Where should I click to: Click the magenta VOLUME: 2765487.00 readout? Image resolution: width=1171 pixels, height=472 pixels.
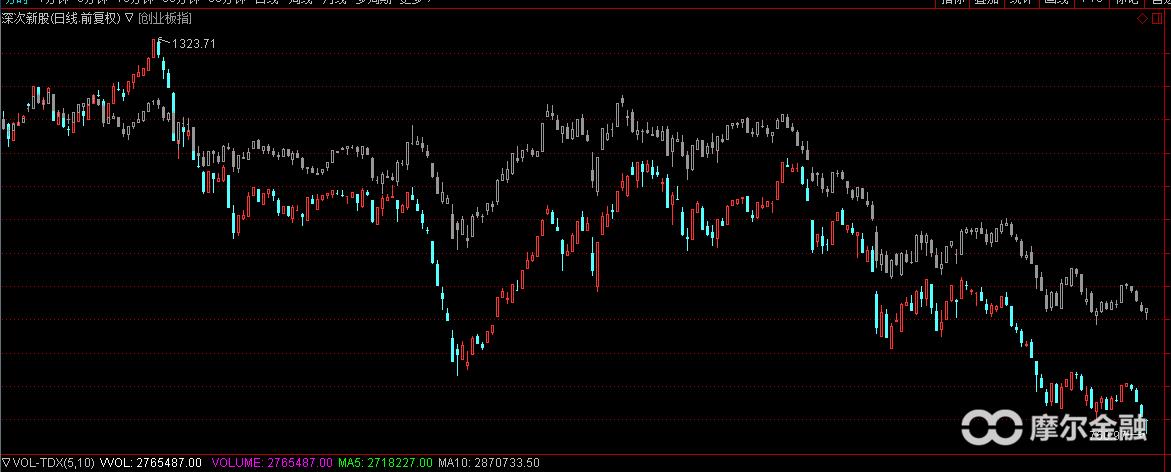tap(273, 463)
